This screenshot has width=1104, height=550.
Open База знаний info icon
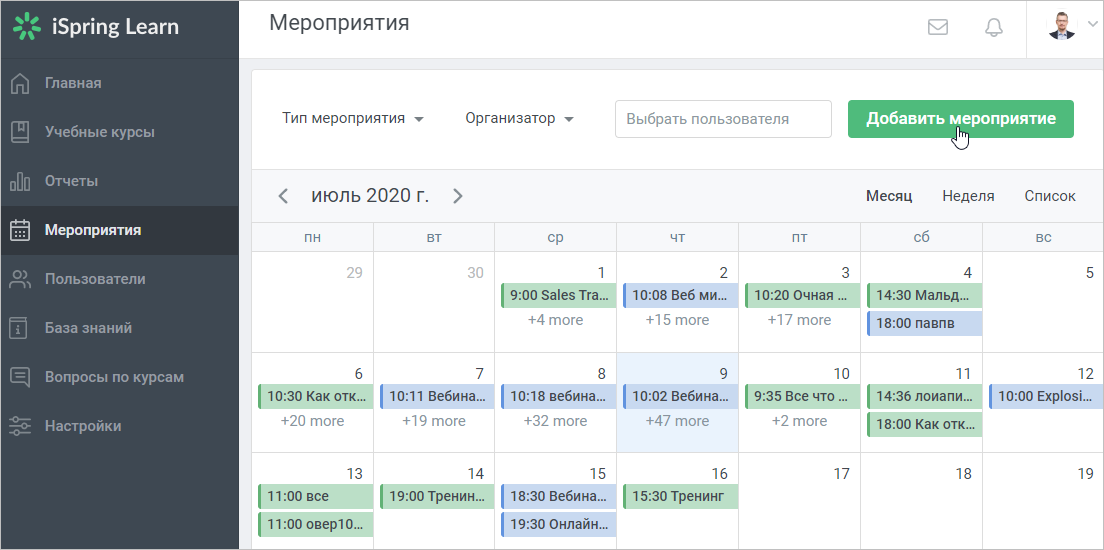point(20,328)
